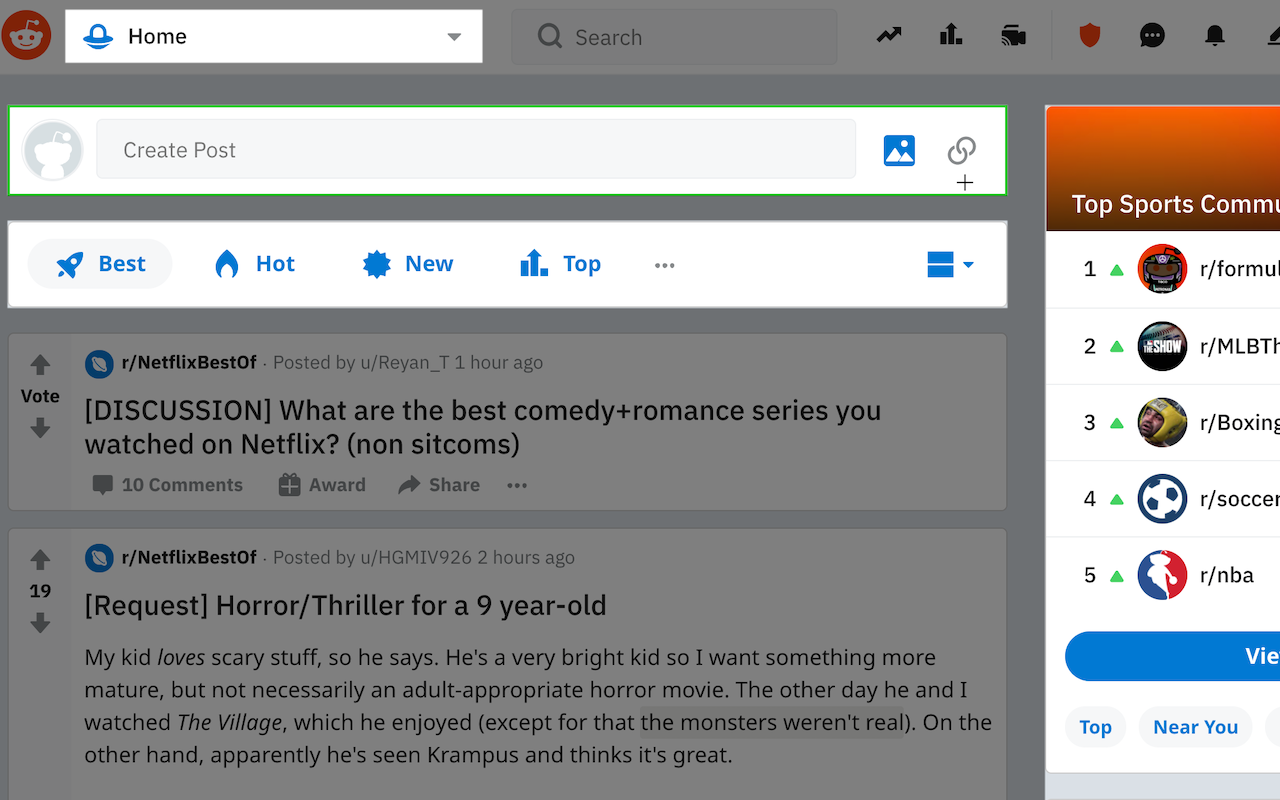Click the subreddit icon on HGMIV926's post
The image size is (1280, 800).
(x=99, y=558)
